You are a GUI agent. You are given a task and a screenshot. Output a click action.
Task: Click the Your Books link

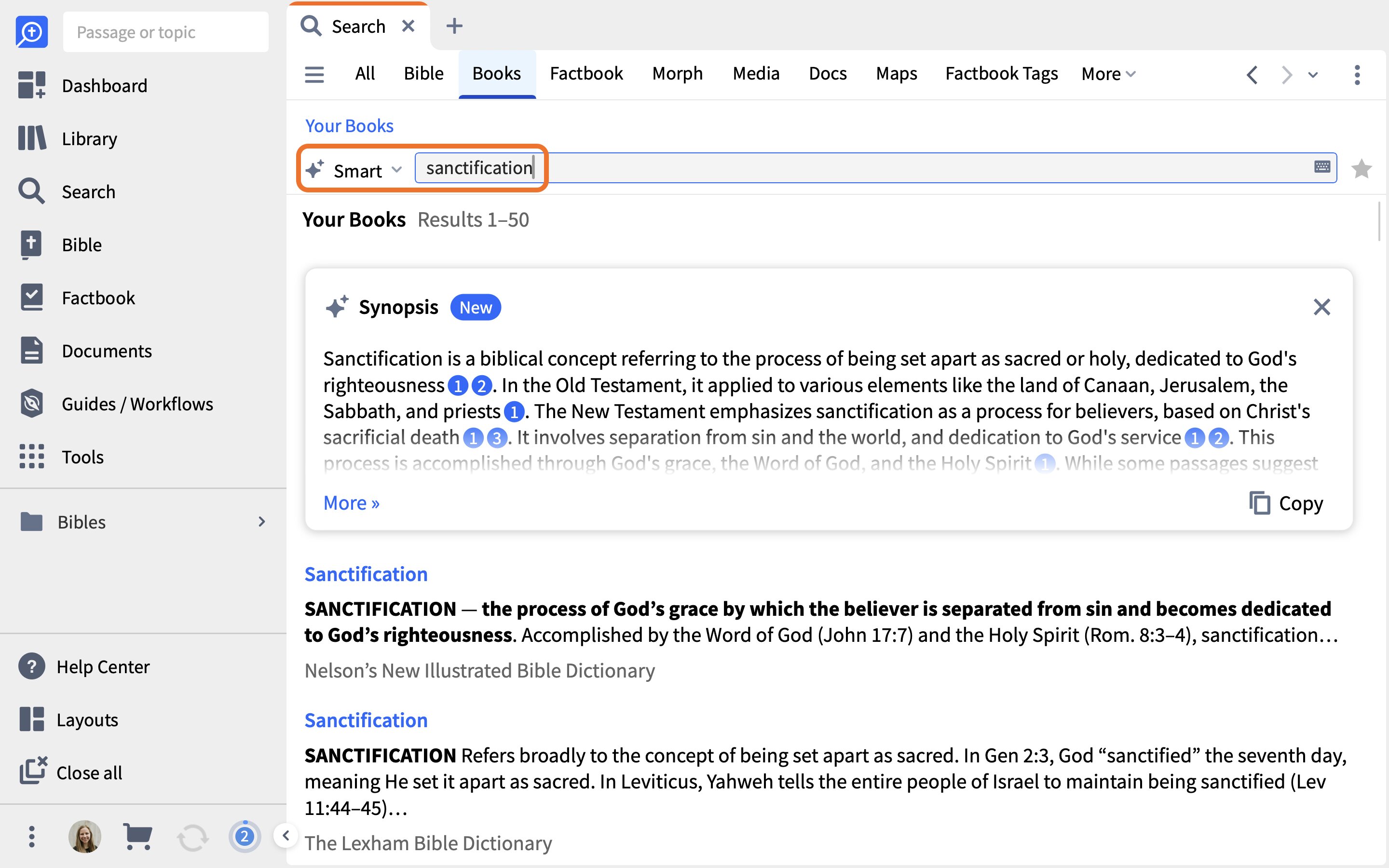(x=349, y=126)
